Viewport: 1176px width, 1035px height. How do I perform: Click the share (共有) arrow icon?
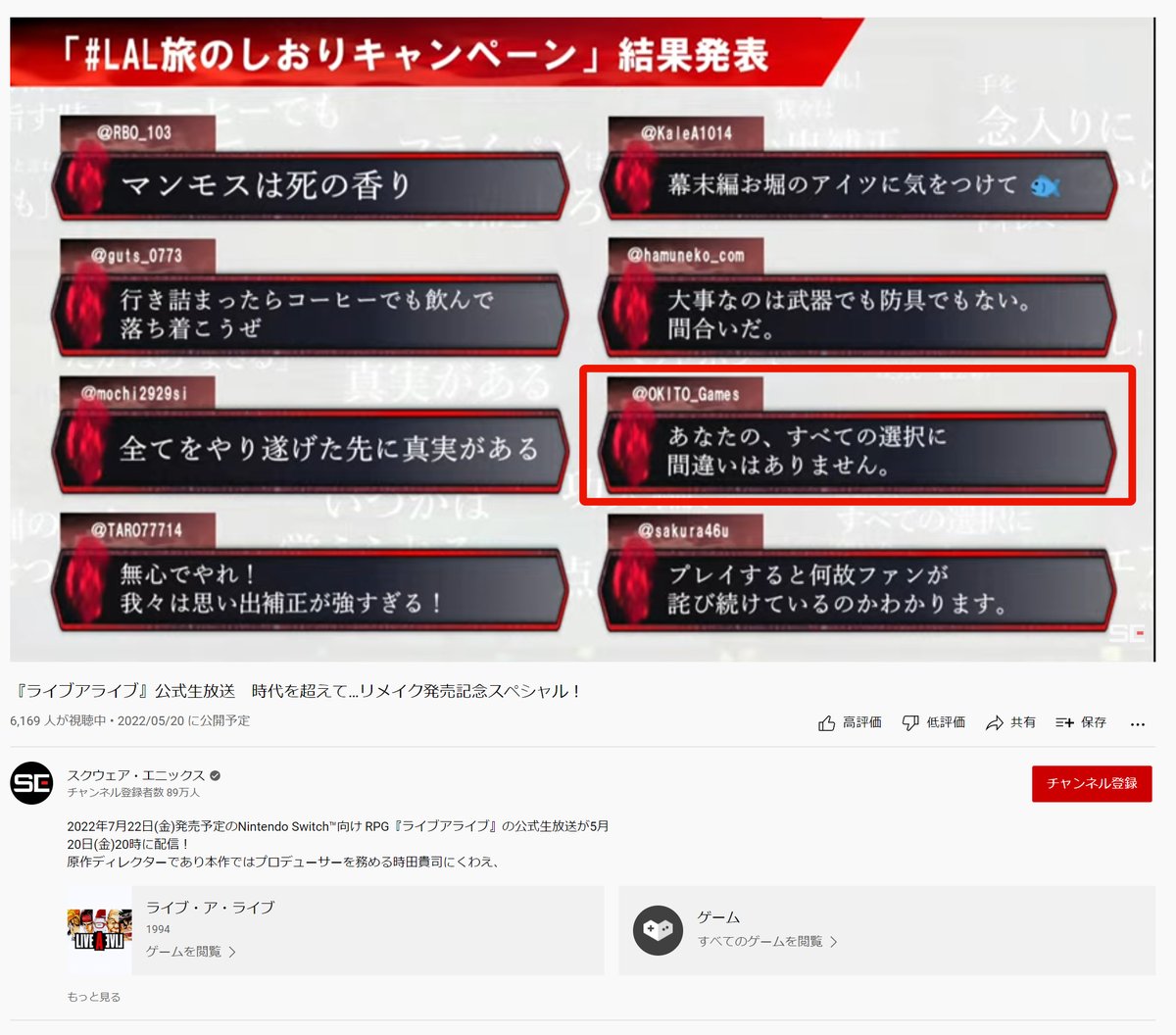(x=995, y=722)
